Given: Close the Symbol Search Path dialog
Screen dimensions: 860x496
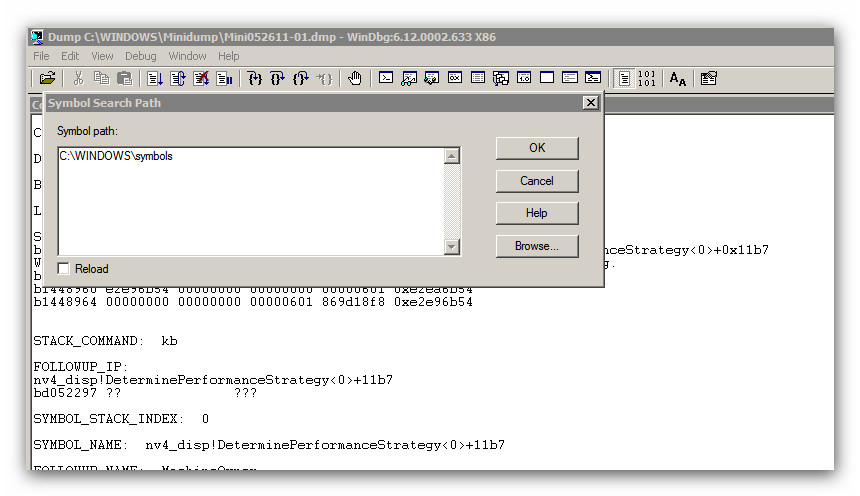Looking at the screenshot, I should [591, 103].
